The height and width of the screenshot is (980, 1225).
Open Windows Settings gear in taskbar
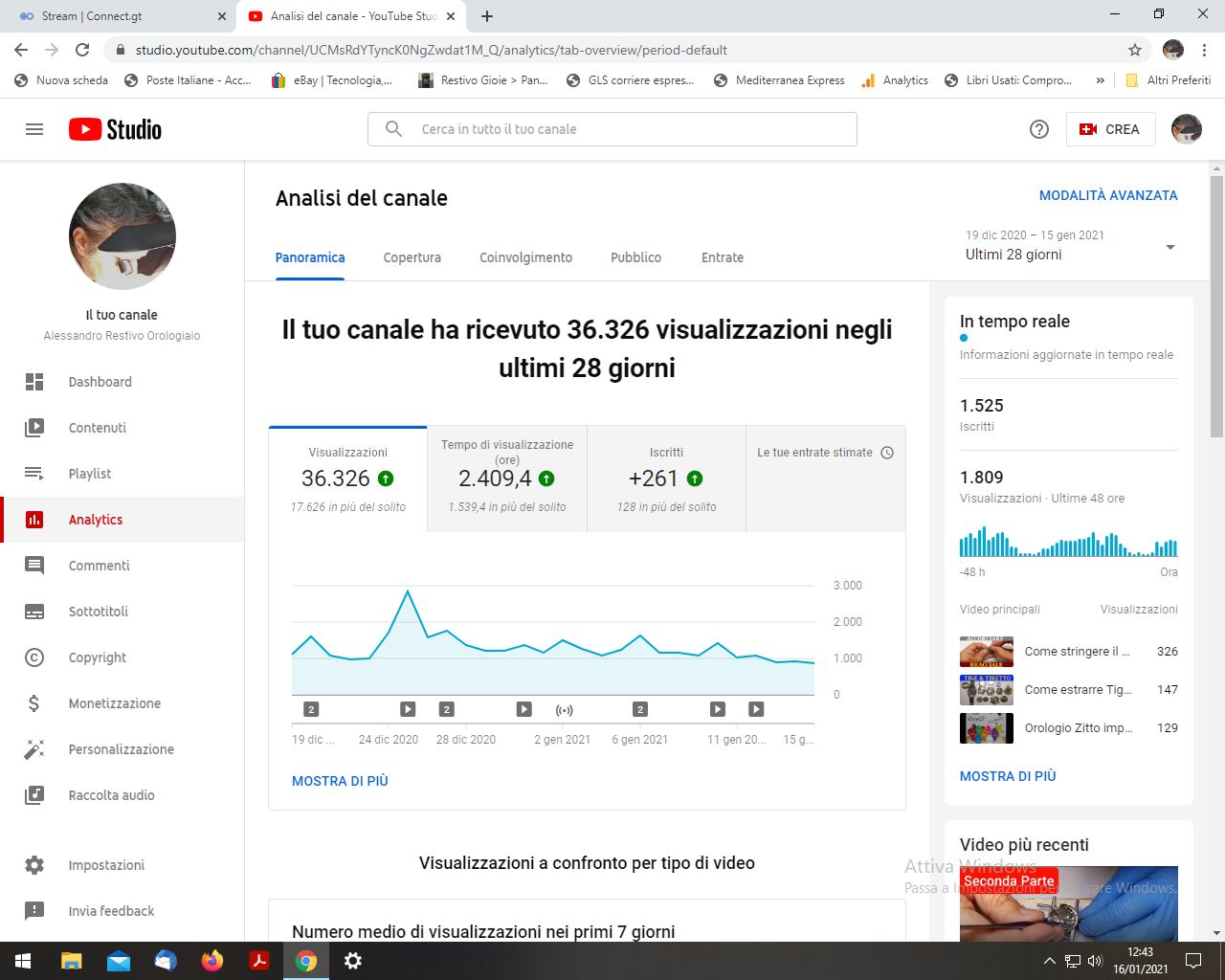point(353,961)
